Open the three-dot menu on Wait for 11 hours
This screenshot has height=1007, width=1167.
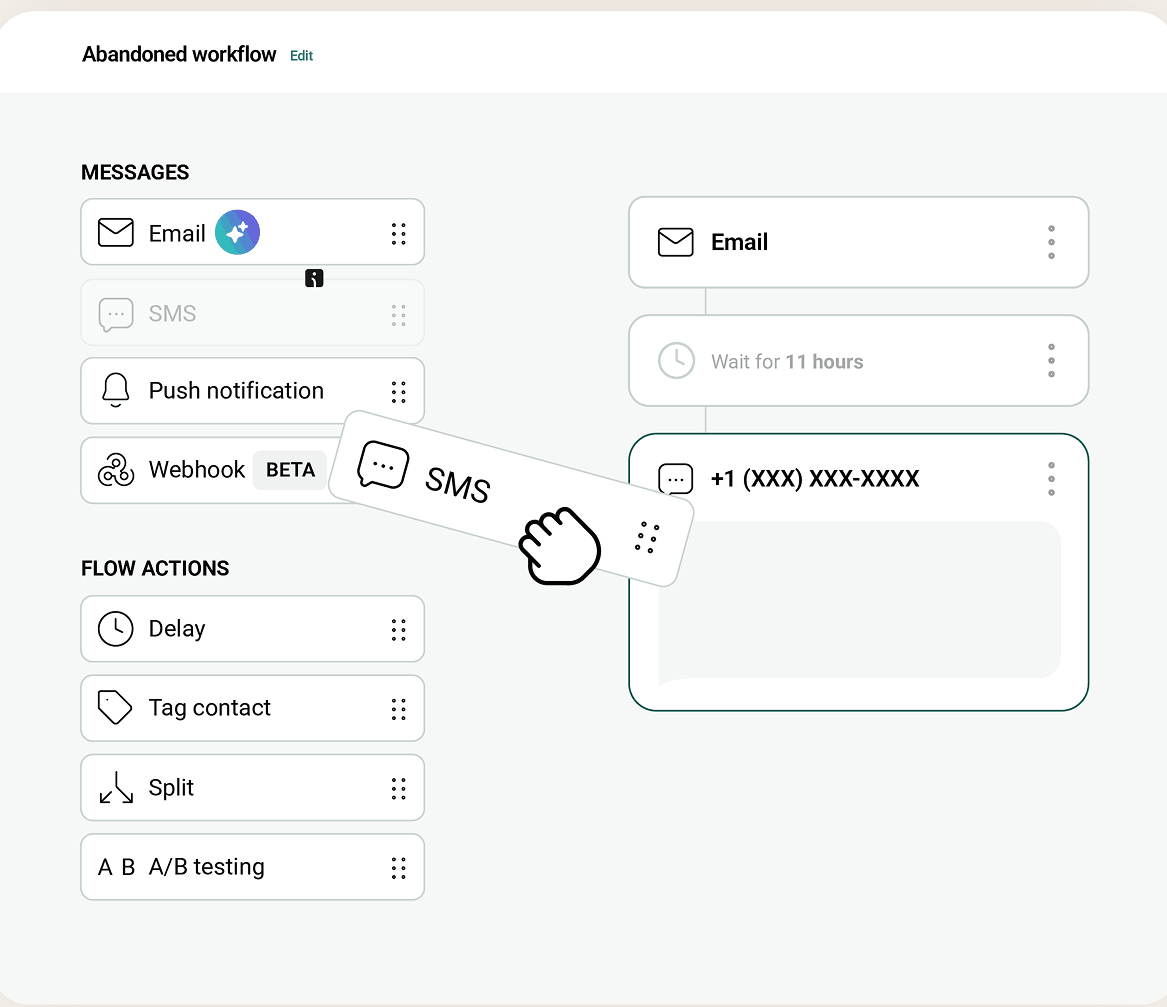tap(1051, 361)
